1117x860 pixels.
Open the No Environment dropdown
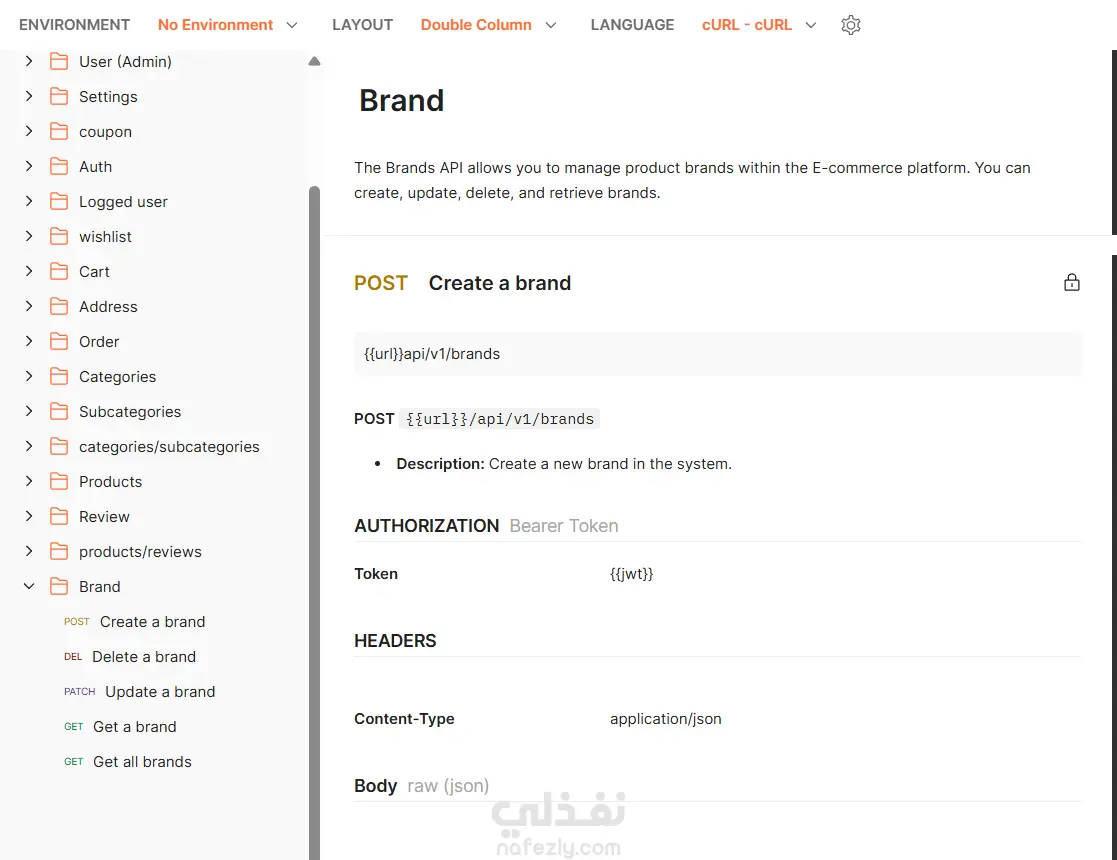pyautogui.click(x=228, y=25)
